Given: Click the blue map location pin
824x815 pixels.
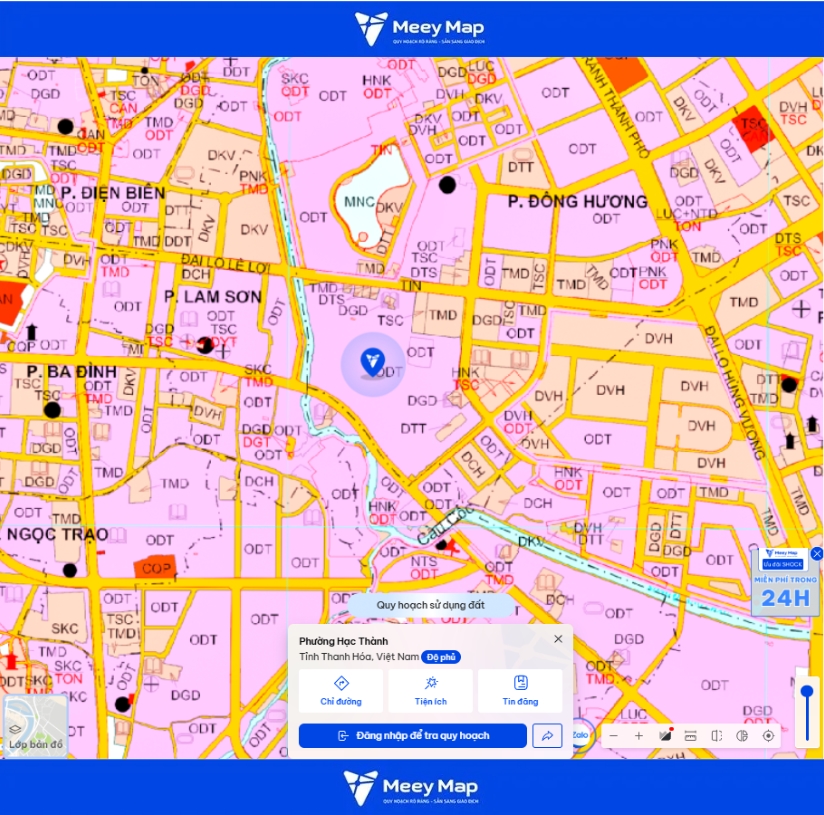Looking at the screenshot, I should (373, 363).
